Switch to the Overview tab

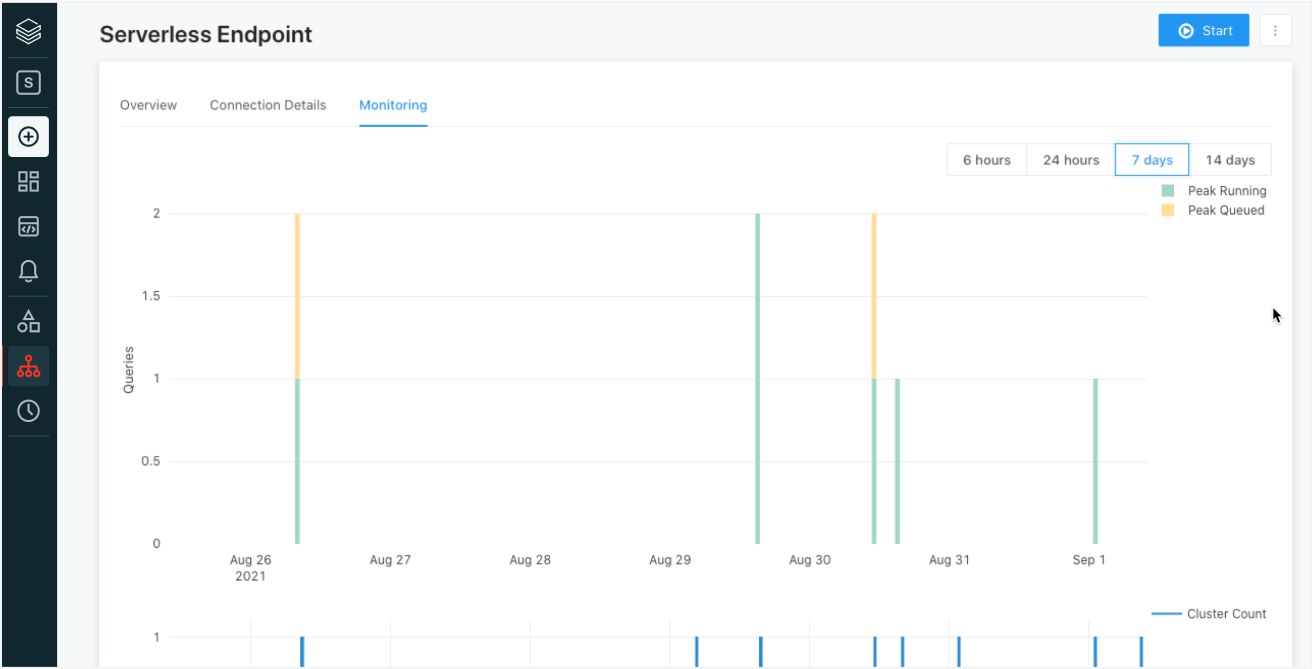tap(148, 105)
